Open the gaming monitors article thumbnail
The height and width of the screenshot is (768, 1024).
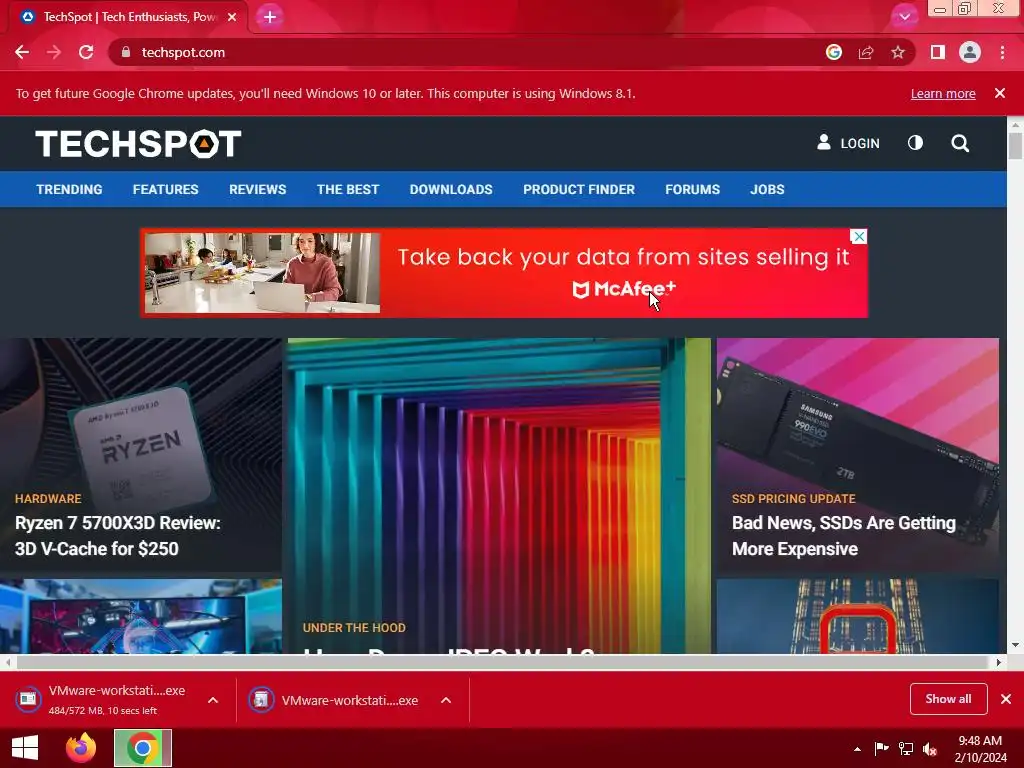[141, 616]
